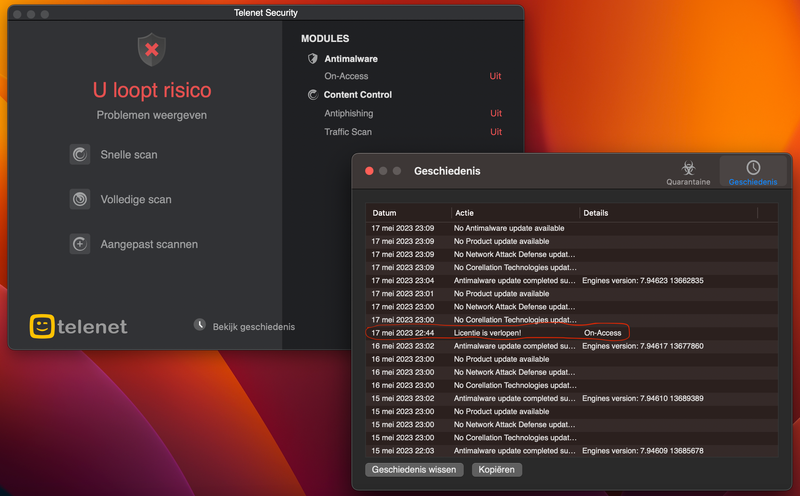Screen dimensions: 800x496
Task: Click 'Engines version: 7.94610 13689389' detail
Action: click(642, 399)
